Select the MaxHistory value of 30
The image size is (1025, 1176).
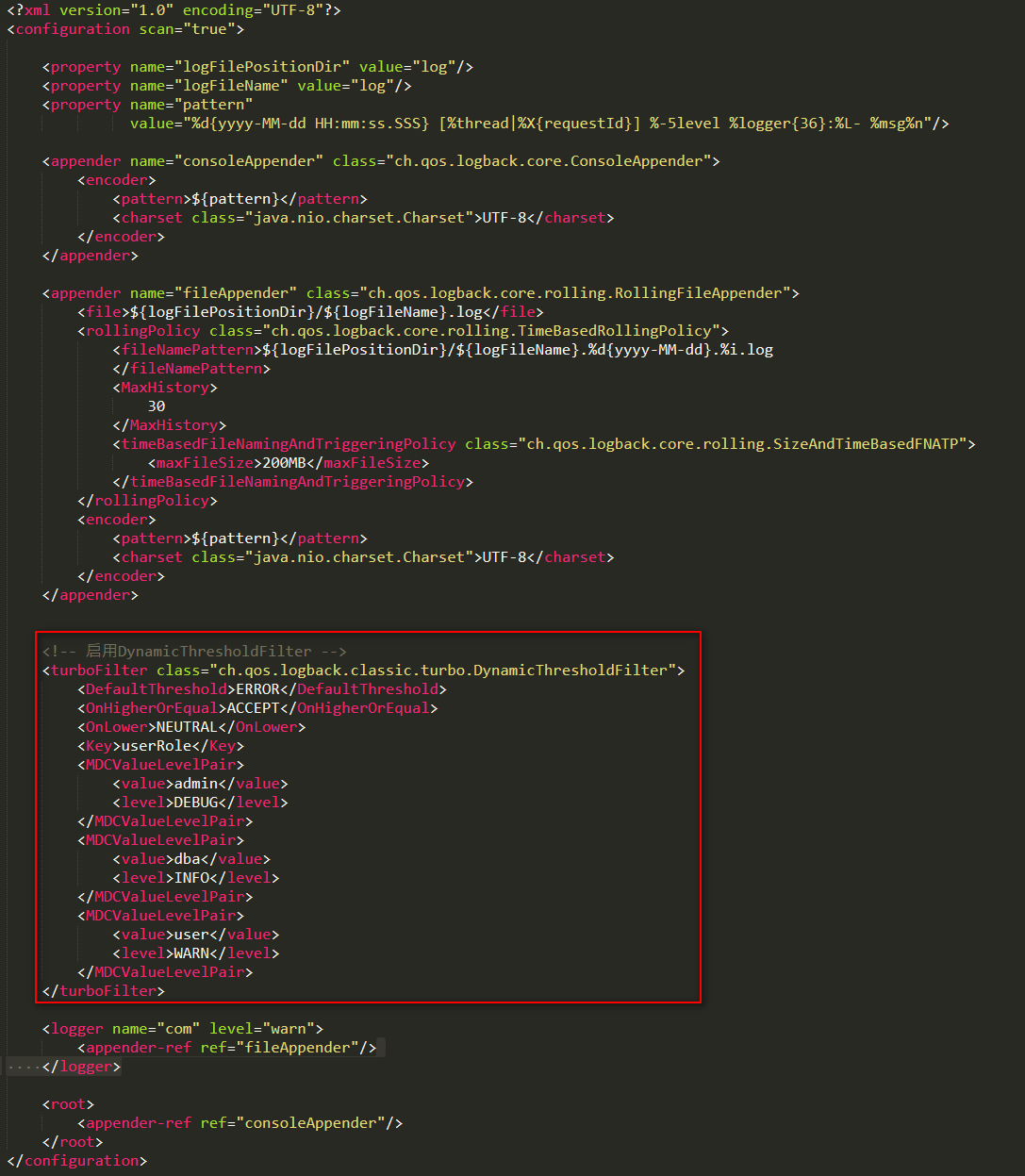tap(156, 406)
